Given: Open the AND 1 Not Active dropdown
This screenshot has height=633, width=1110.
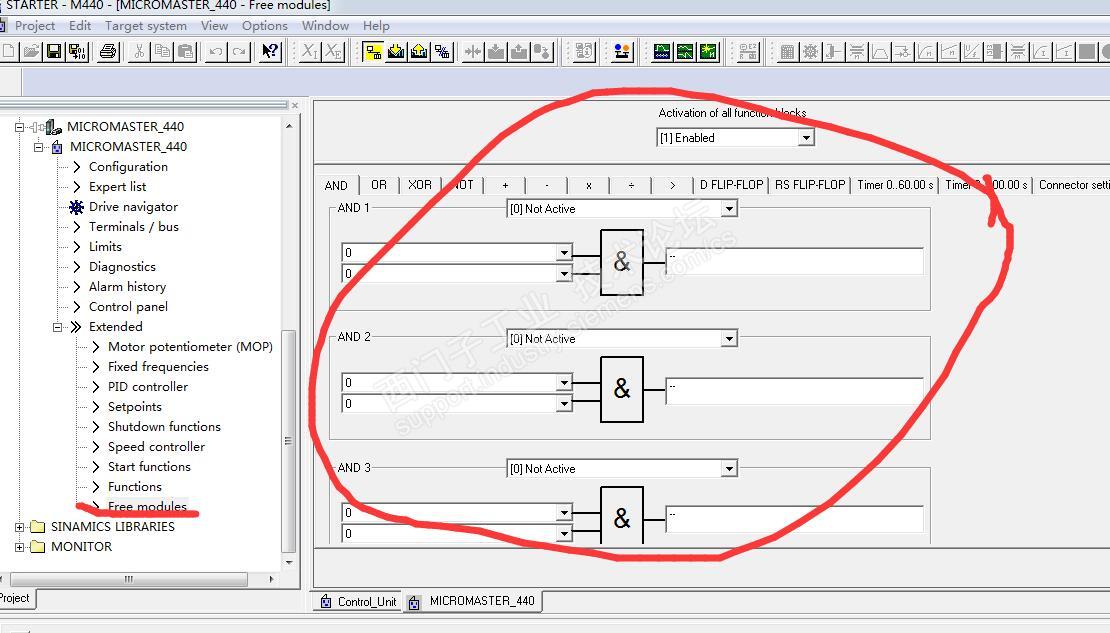Looking at the screenshot, I should click(x=729, y=209).
